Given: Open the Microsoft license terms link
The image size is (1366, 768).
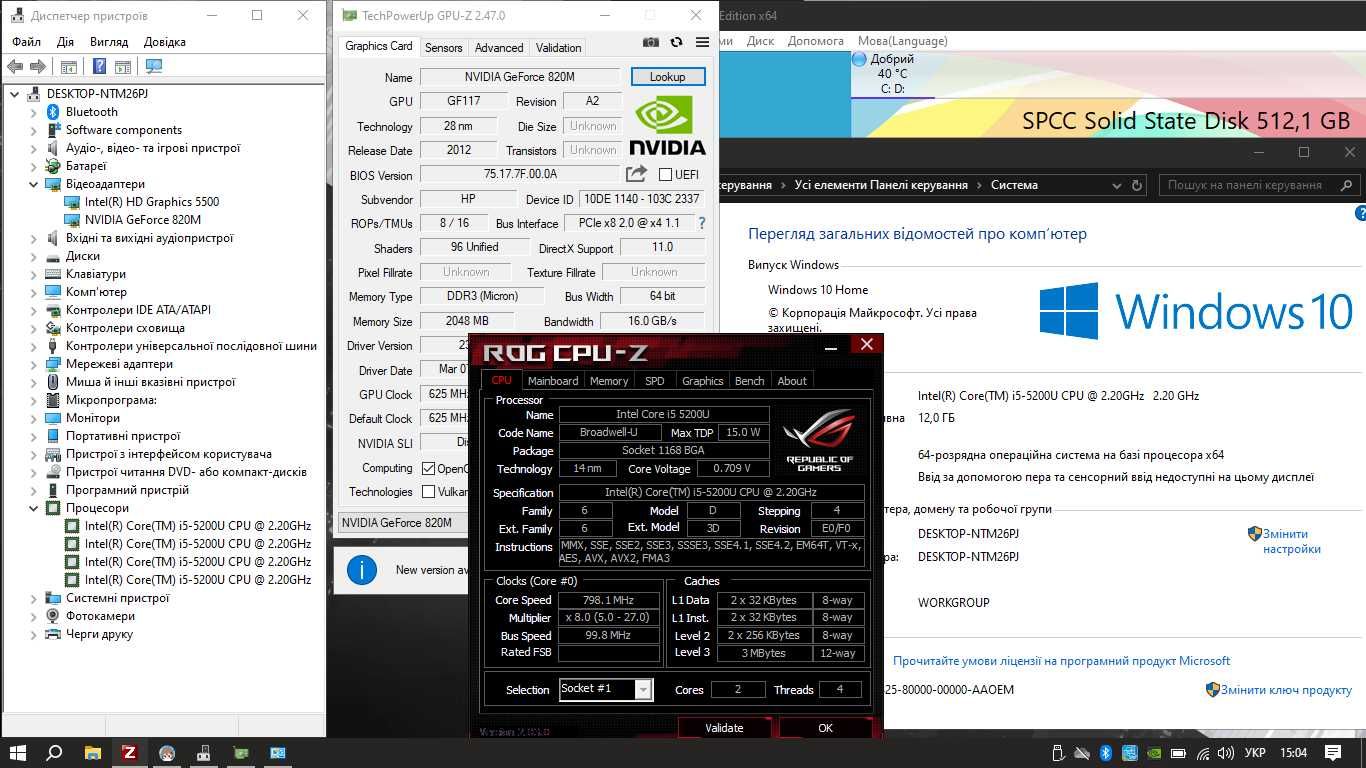Looking at the screenshot, I should pyautogui.click(x=1061, y=661).
